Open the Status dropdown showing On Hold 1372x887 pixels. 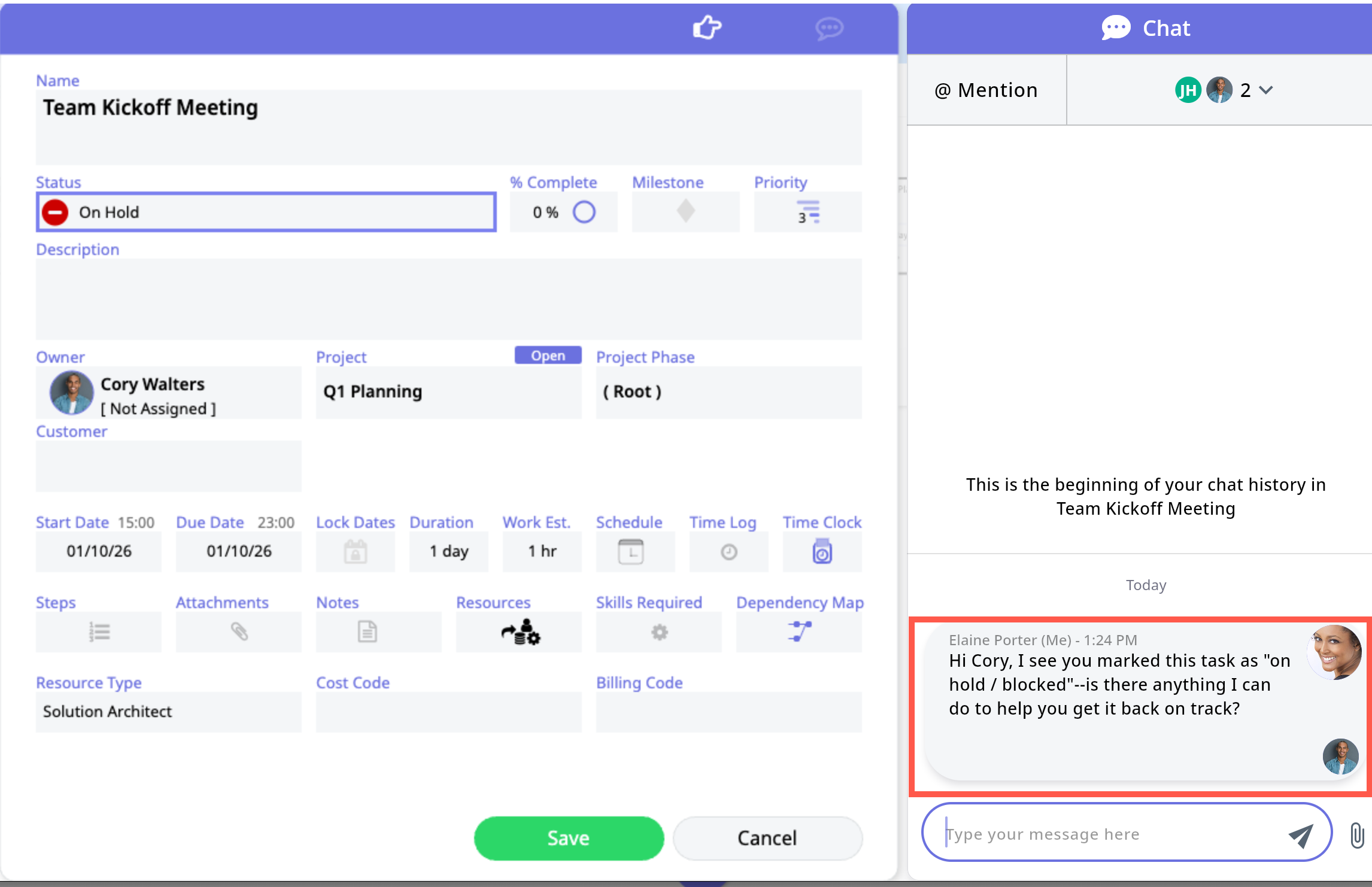tap(266, 212)
